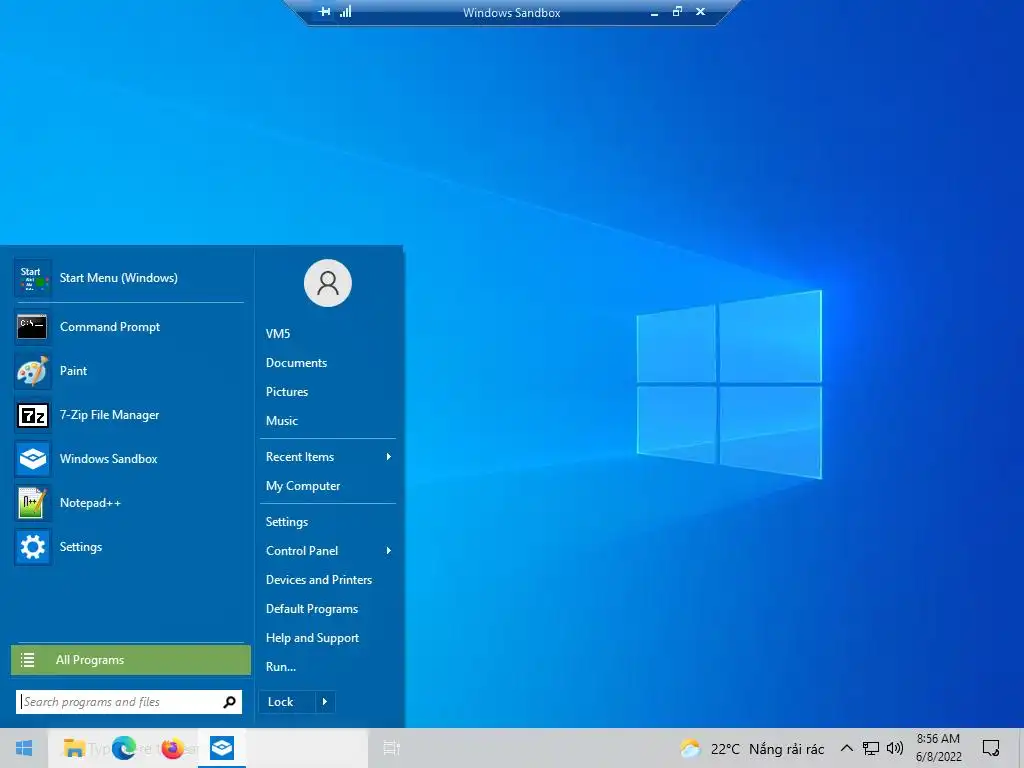Launch Command Prompt from start menu
1024x768 pixels.
129,327
